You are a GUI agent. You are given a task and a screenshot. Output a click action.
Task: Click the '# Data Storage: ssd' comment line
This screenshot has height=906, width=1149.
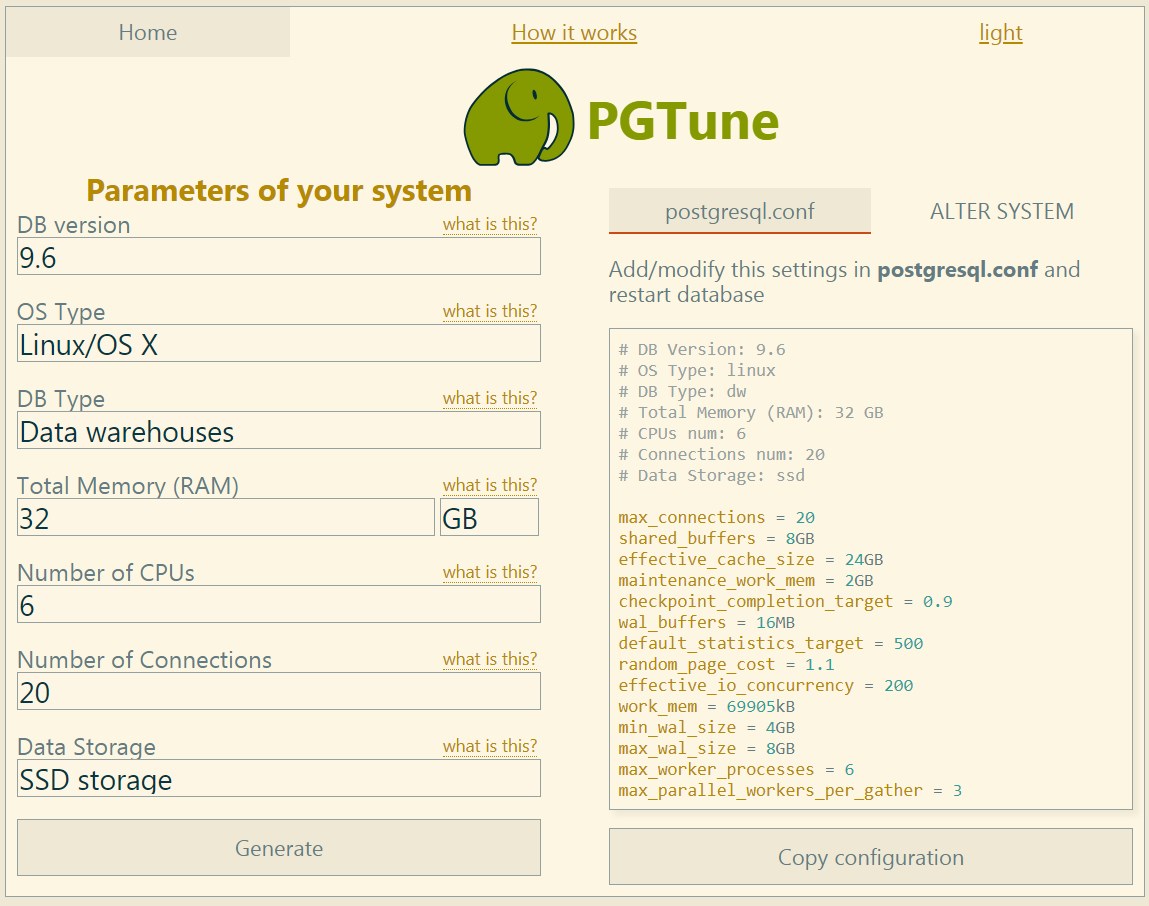point(712,476)
